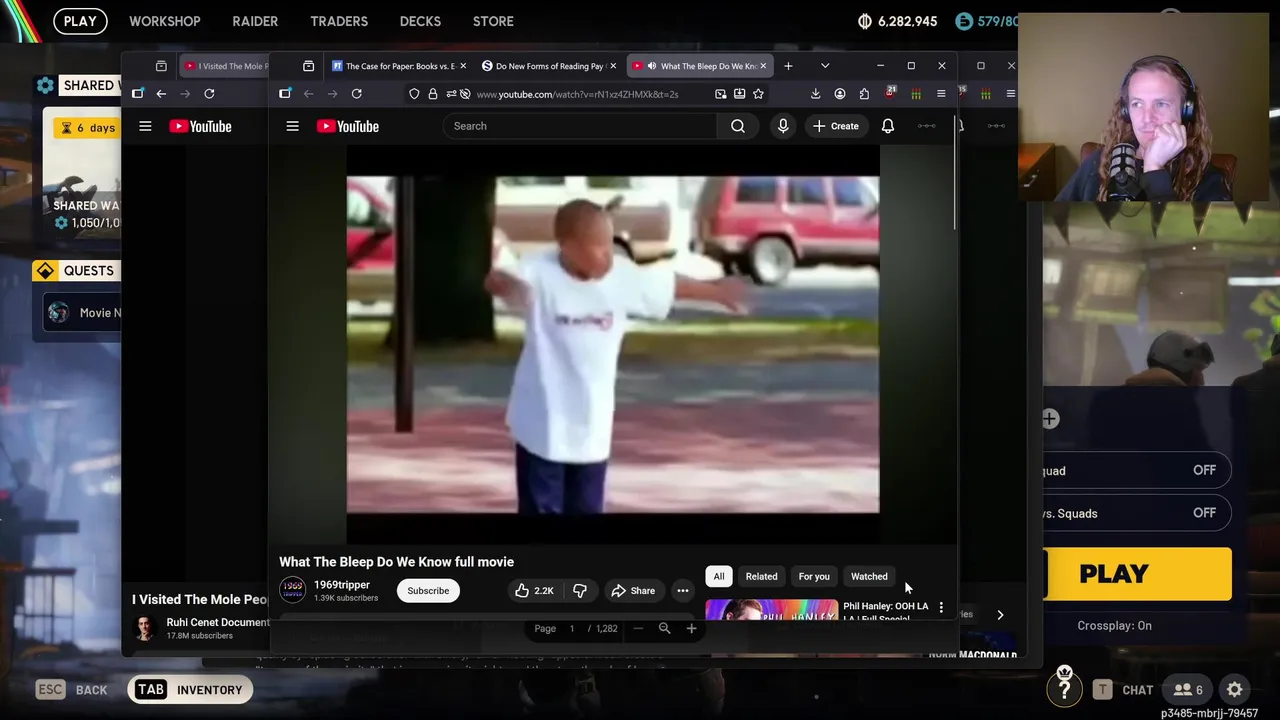The image size is (1280, 720).
Task: Select the Watched filter chip
Action: click(x=869, y=576)
